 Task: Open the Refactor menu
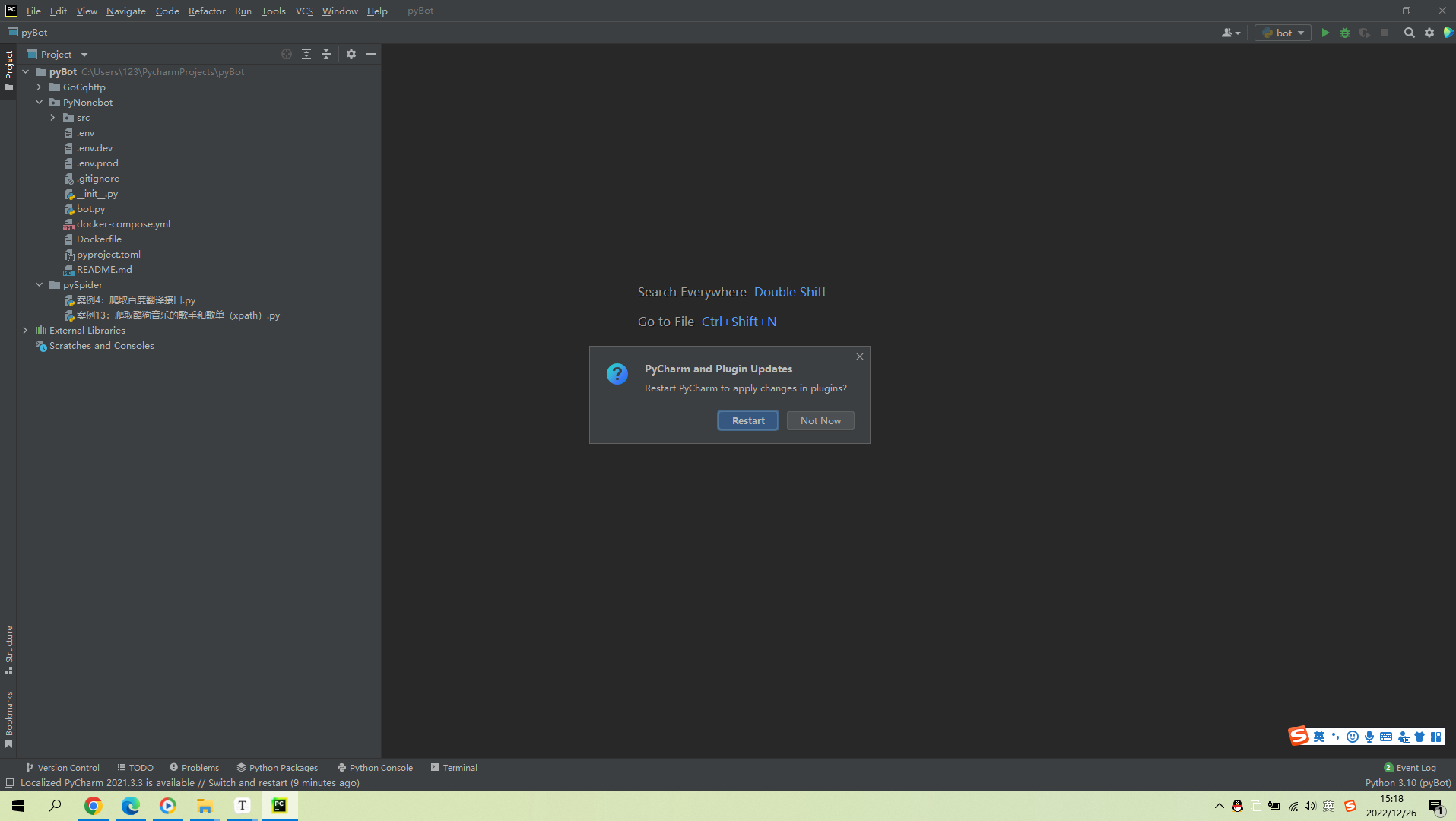point(207,11)
